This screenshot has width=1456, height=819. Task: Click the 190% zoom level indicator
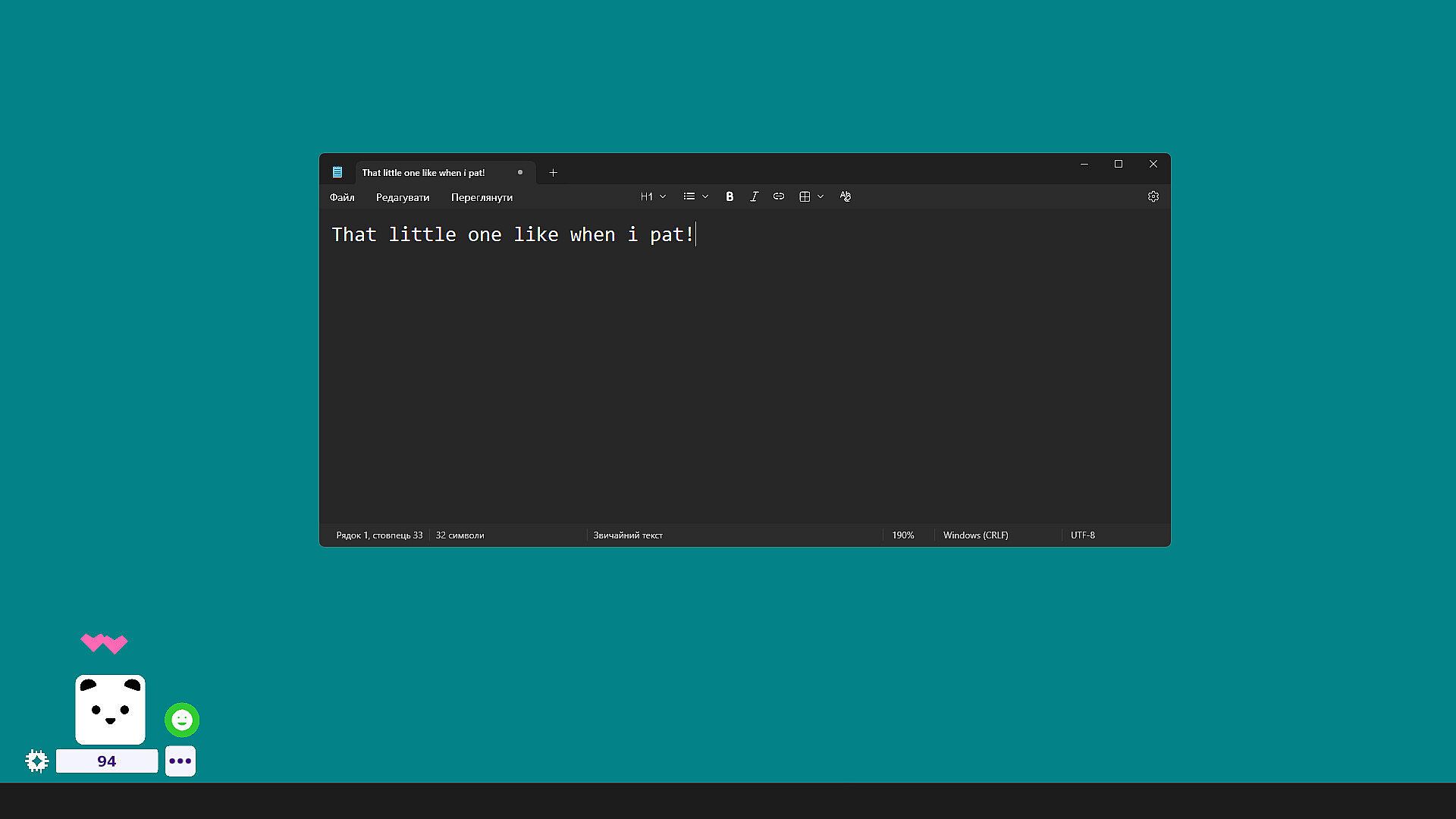tap(902, 535)
